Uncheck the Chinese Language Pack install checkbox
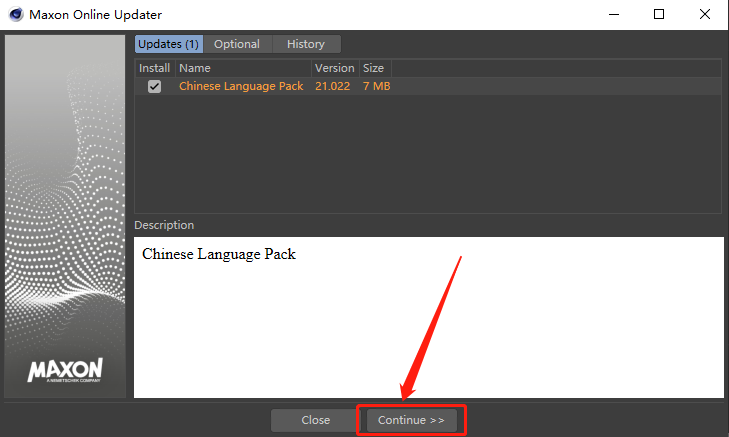This screenshot has width=729, height=437. coord(154,86)
